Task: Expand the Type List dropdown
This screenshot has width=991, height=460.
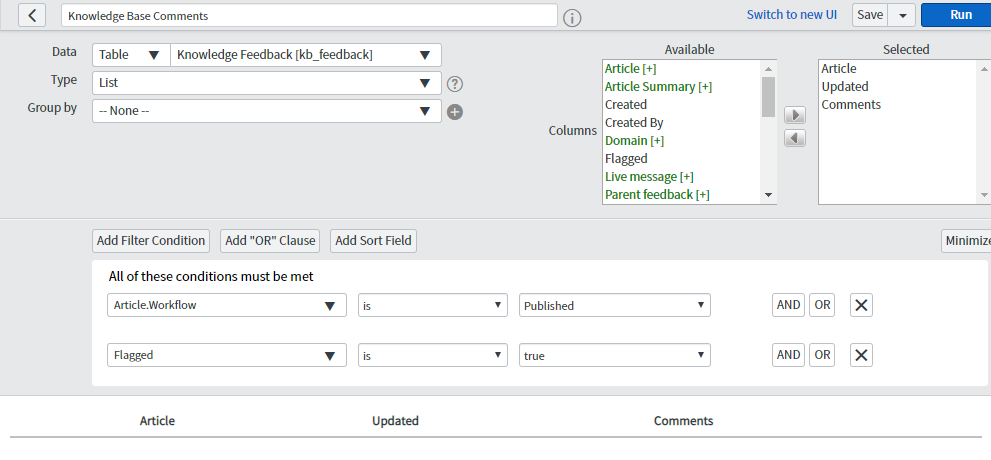Action: pyautogui.click(x=267, y=83)
